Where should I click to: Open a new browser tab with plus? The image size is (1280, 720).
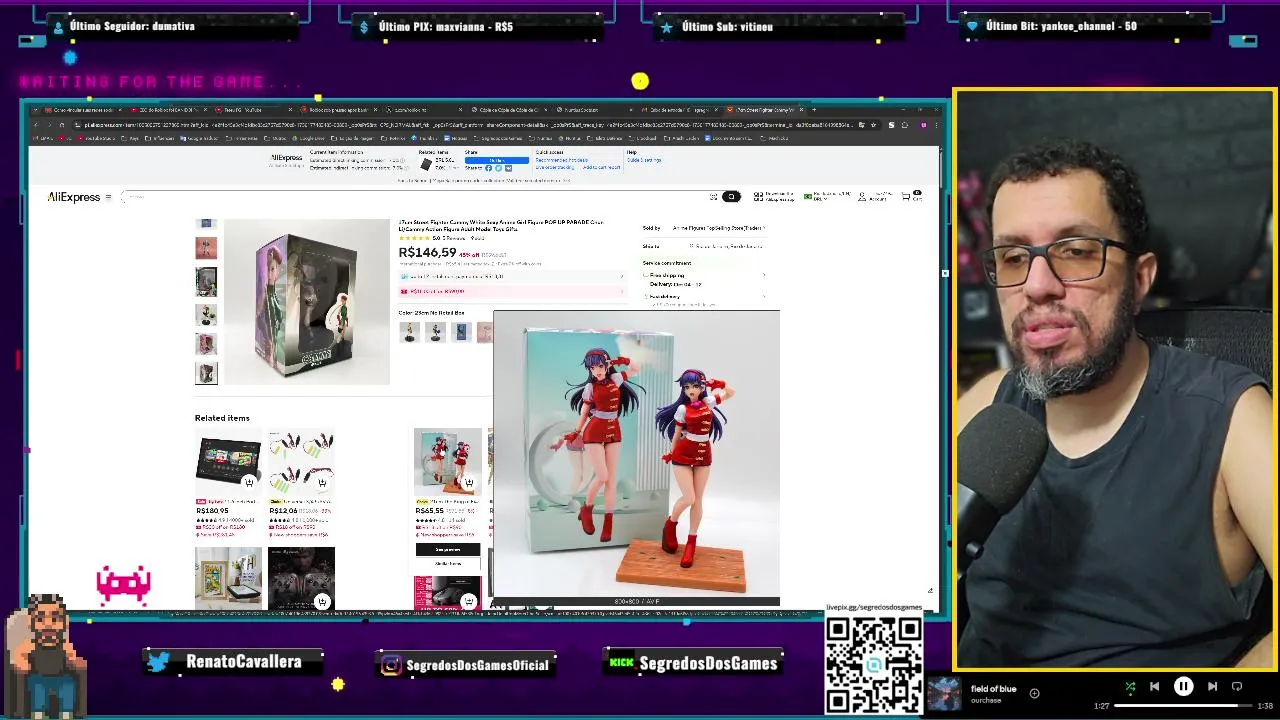814,110
